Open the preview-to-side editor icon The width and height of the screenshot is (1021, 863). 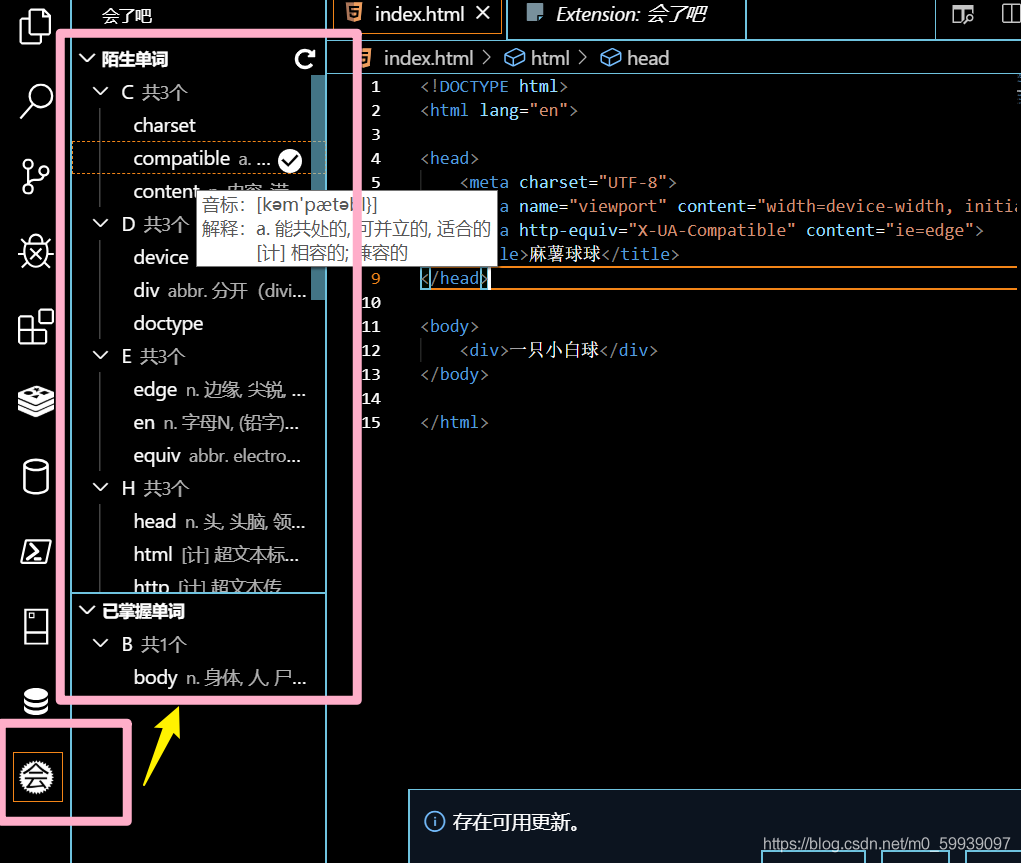962,14
